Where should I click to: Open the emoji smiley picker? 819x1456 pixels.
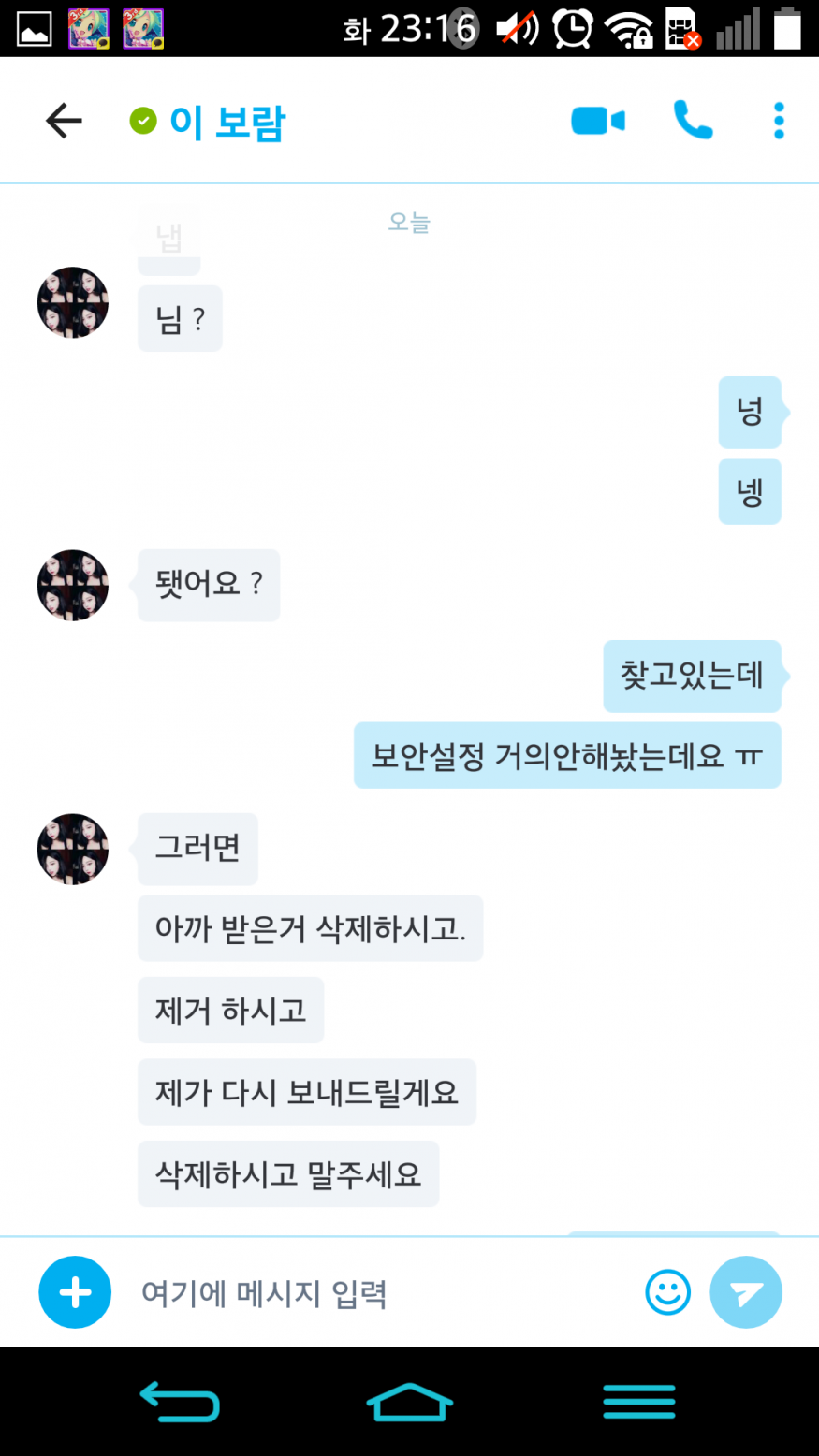[x=668, y=1292]
